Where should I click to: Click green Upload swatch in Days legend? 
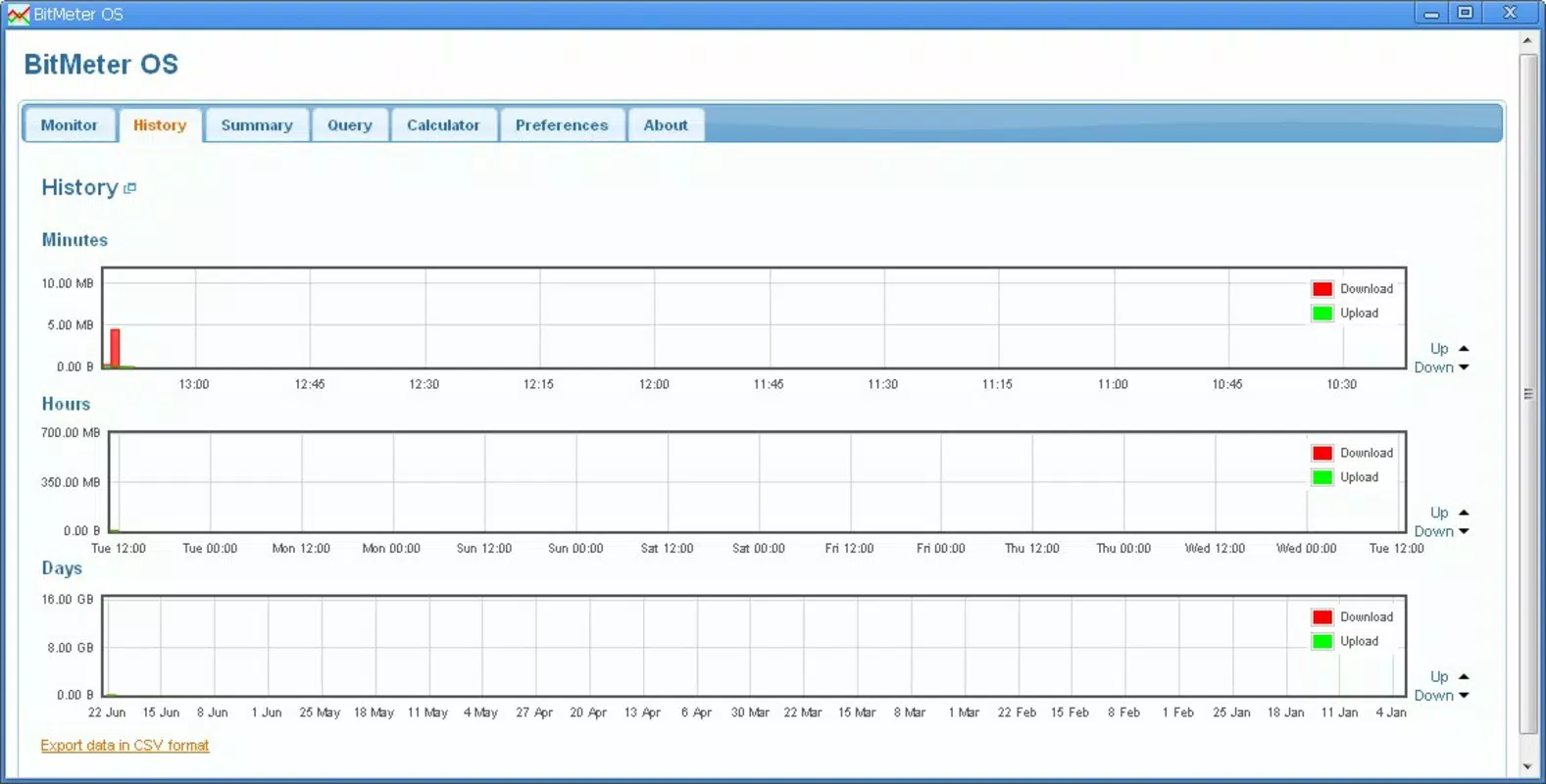click(x=1322, y=642)
